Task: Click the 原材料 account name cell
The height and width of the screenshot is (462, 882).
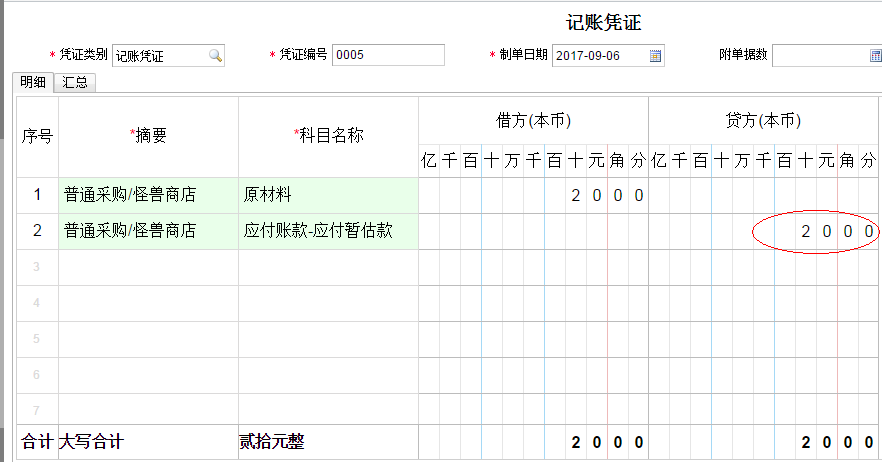Action: pyautogui.click(x=328, y=195)
